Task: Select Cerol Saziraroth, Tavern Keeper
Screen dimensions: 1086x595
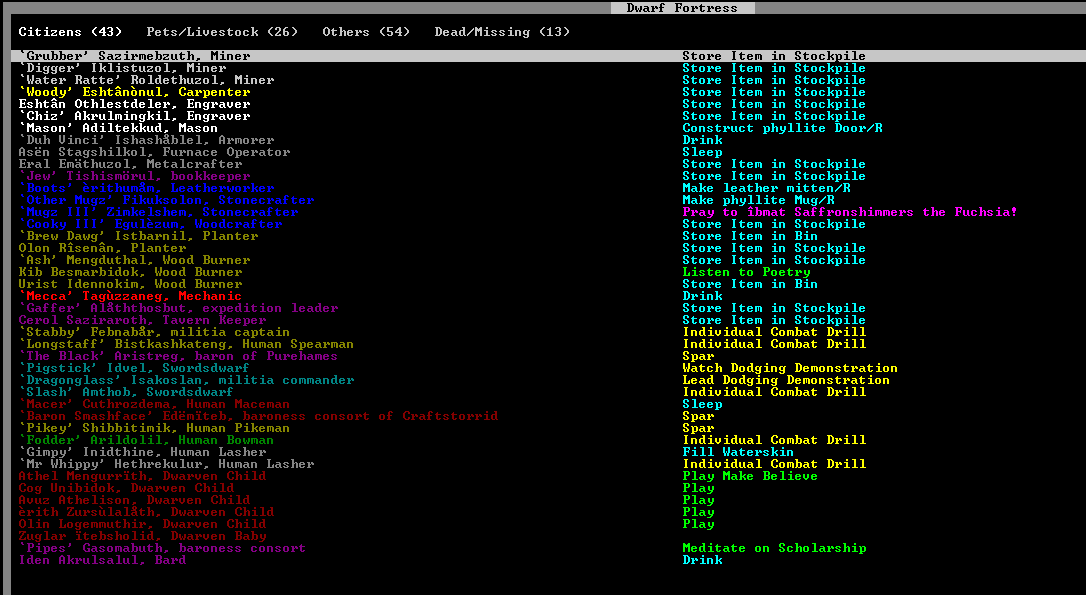Action: pyautogui.click(x=142, y=320)
